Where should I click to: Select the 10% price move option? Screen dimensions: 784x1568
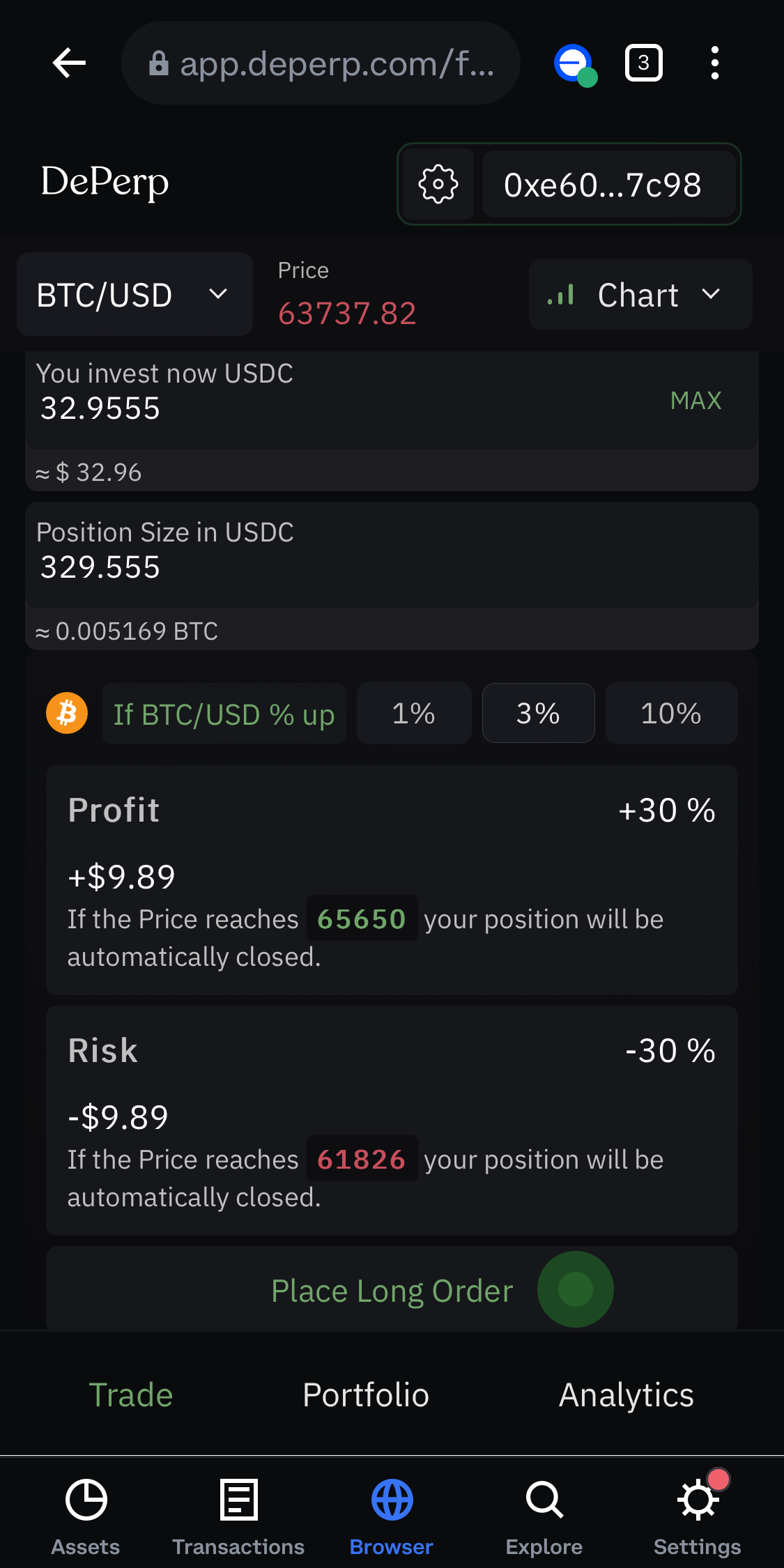(x=671, y=713)
